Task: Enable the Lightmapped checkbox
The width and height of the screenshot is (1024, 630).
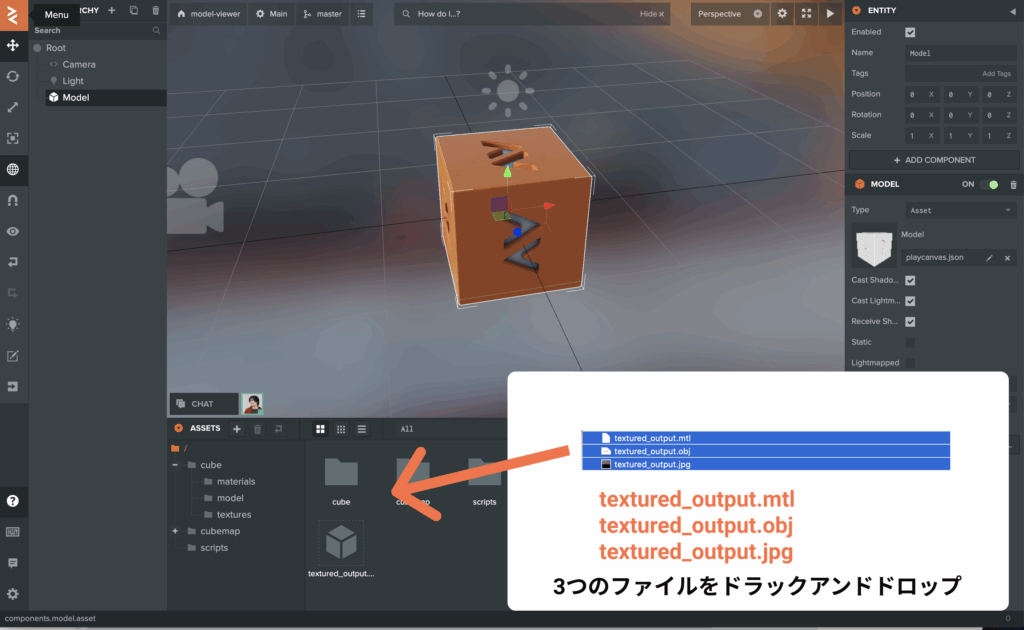Action: 910,363
